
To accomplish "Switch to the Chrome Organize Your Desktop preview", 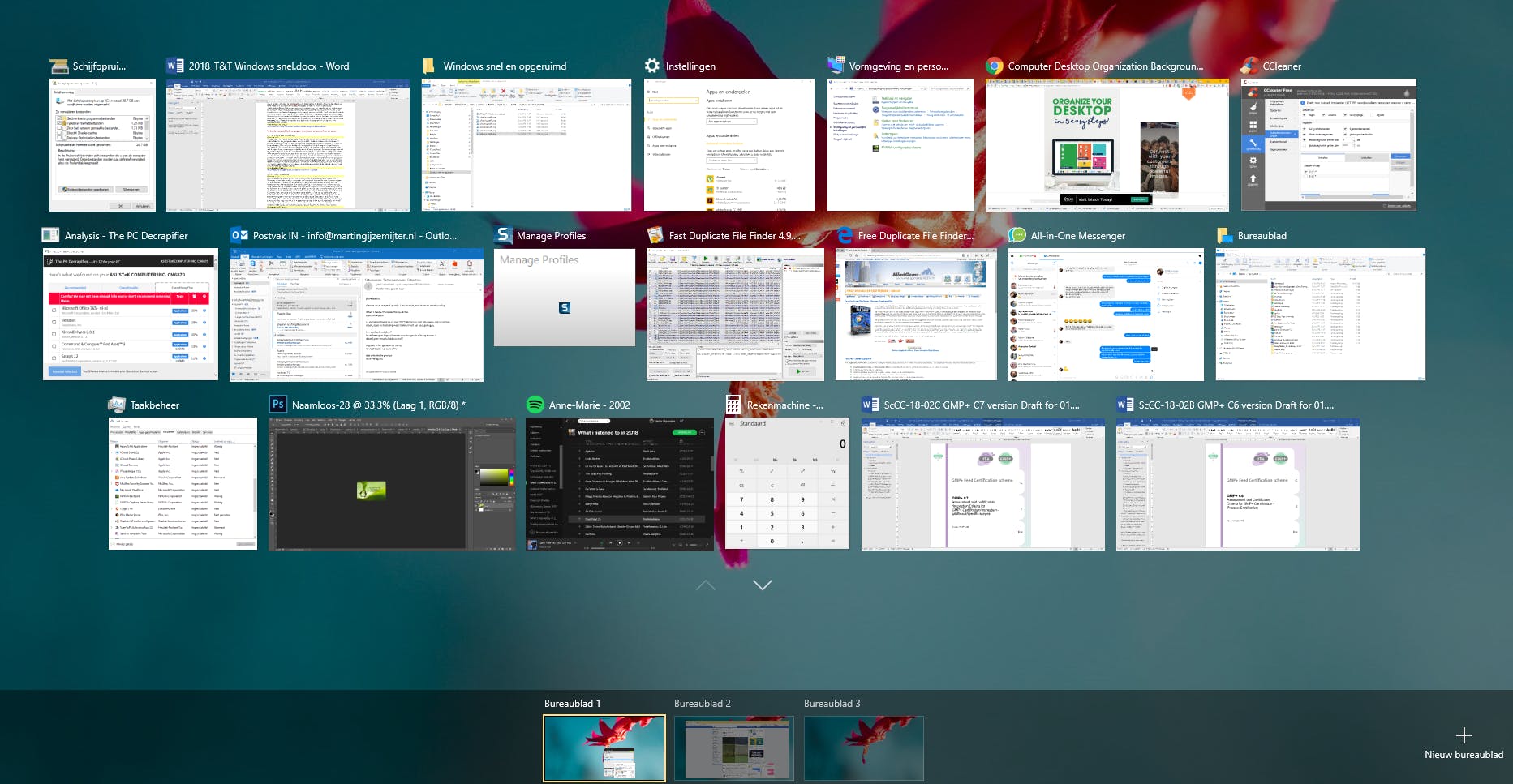I will click(1107, 145).
